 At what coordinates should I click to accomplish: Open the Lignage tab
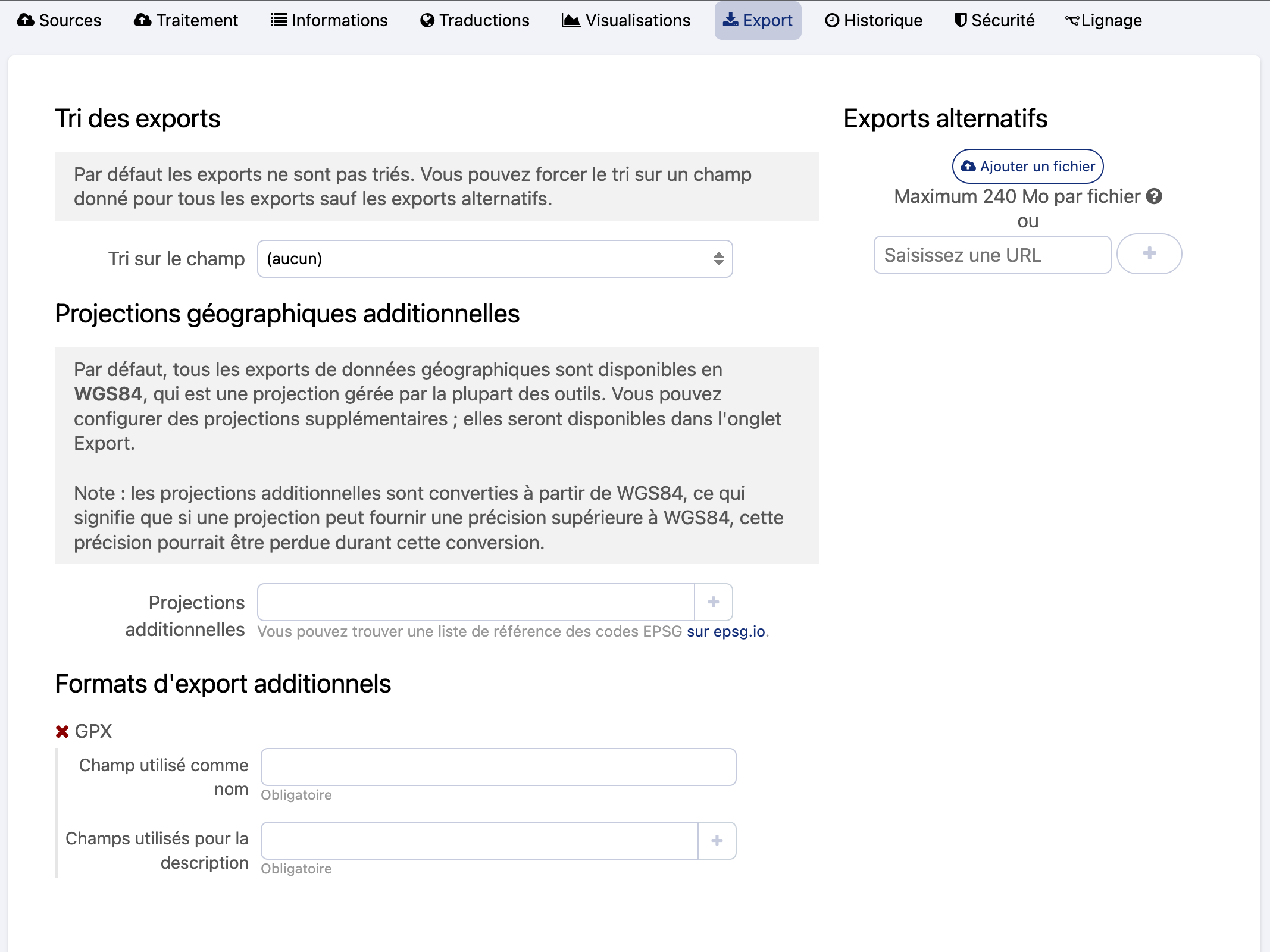pos(1103,20)
